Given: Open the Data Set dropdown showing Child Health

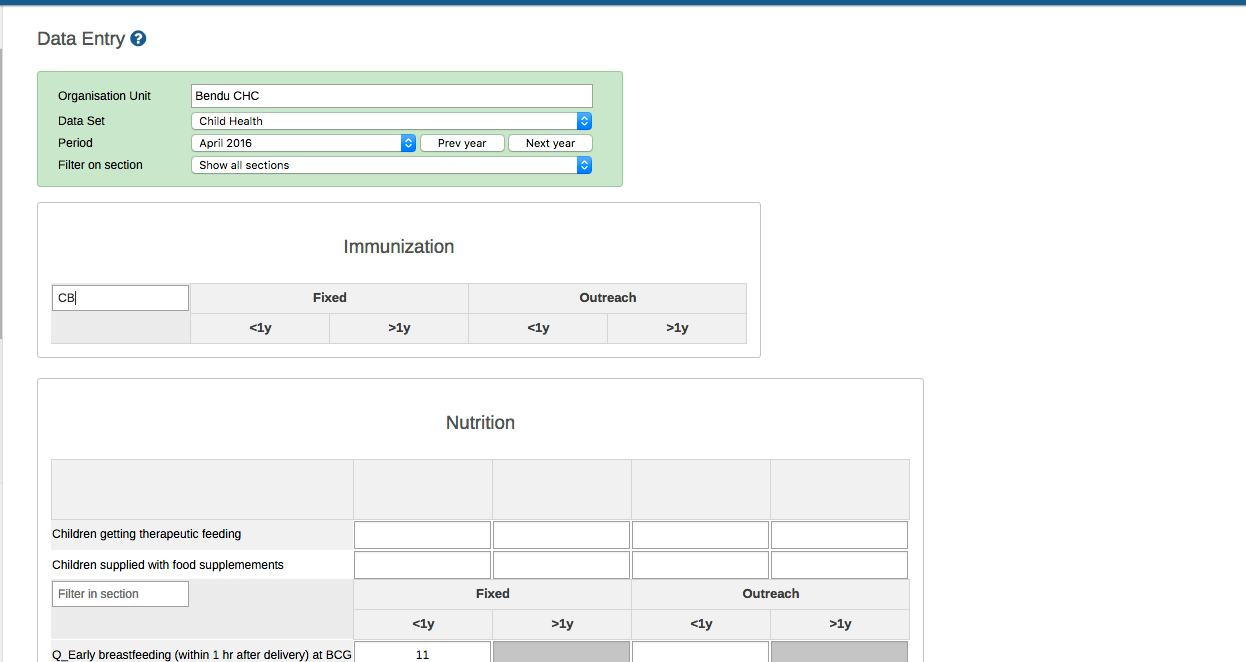Looking at the screenshot, I should click(391, 121).
